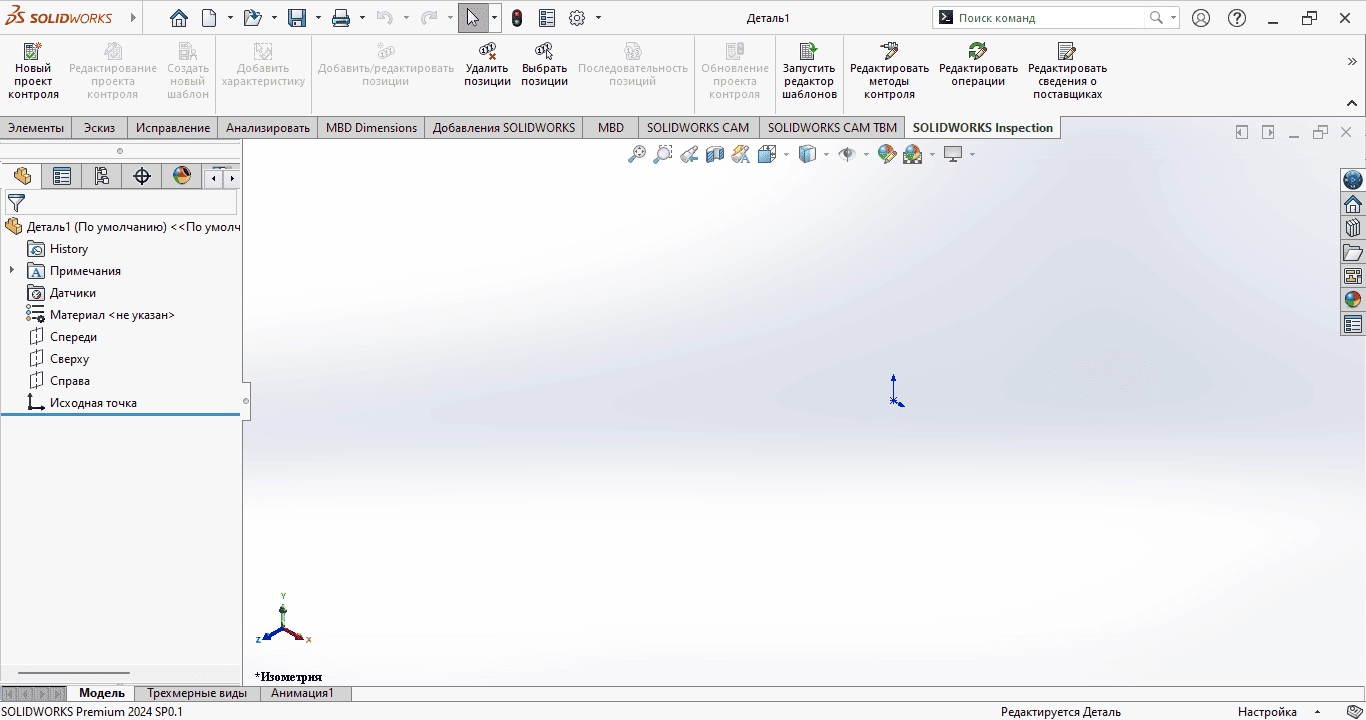Viewport: 1366px width, 720px height.
Task: Click the Edit Appearance color ball icon
Action: click(x=886, y=154)
